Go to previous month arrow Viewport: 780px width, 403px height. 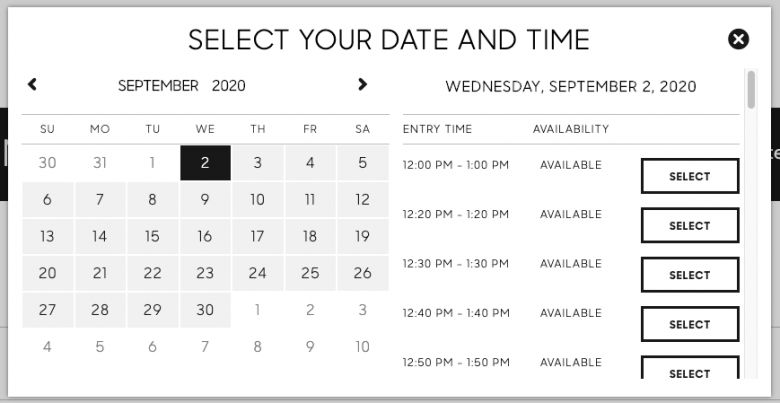pos(32,85)
